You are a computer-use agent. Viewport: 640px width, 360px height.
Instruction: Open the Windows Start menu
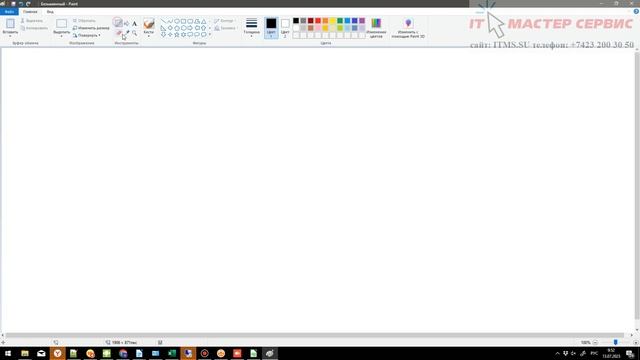point(8,353)
